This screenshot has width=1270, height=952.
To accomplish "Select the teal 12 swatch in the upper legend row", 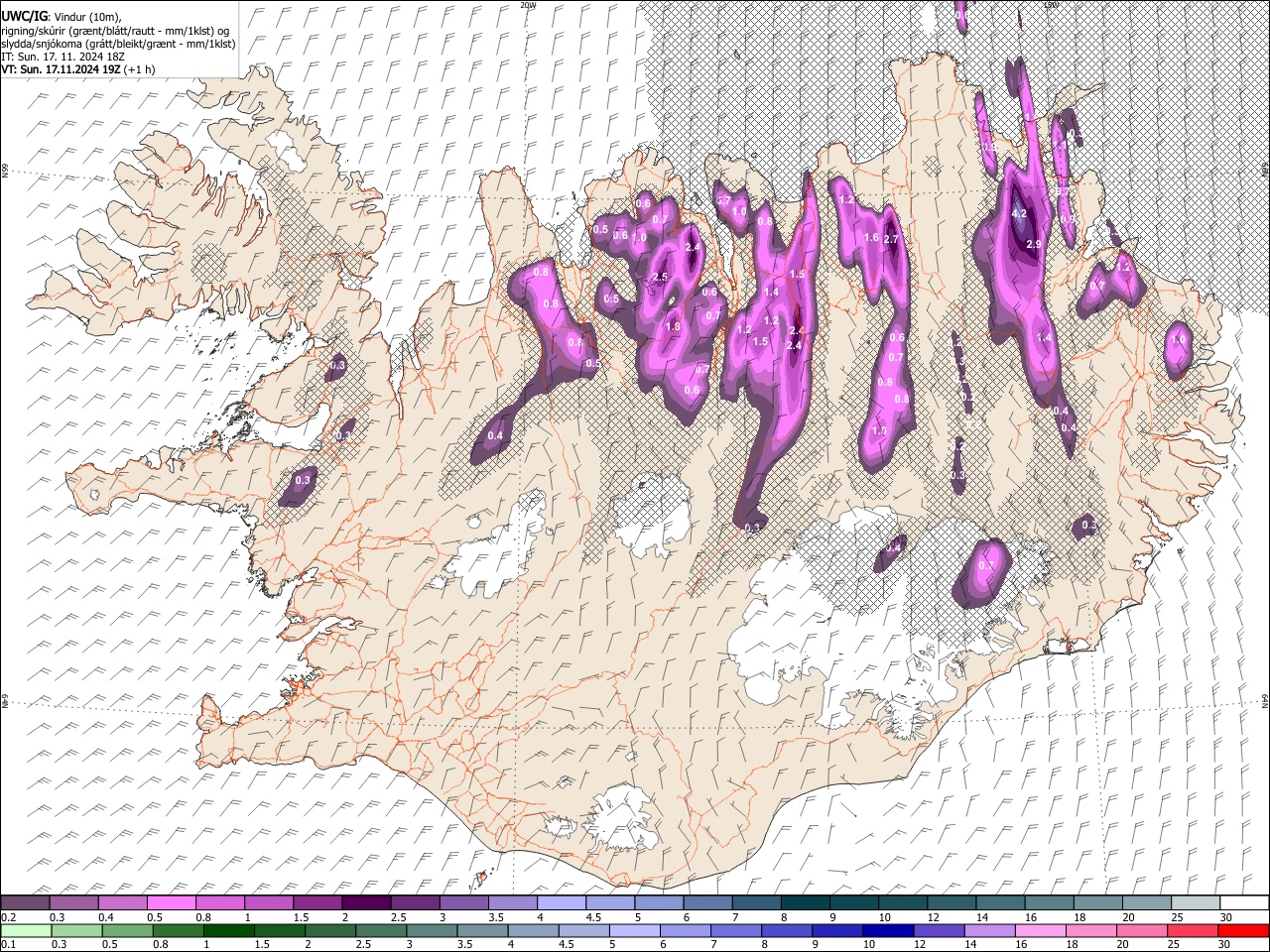I will click(x=950, y=902).
